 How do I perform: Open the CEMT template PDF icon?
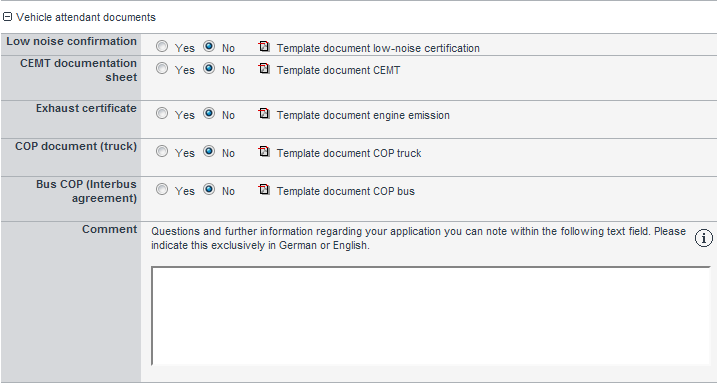(x=264, y=68)
